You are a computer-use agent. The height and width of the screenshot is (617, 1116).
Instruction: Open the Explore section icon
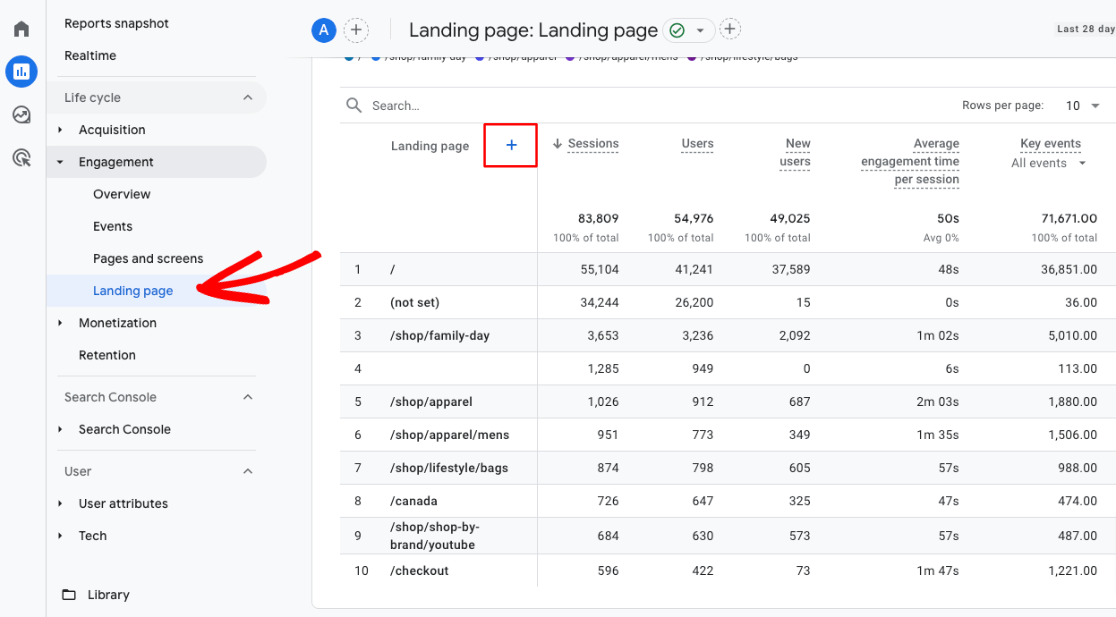pos(20,115)
